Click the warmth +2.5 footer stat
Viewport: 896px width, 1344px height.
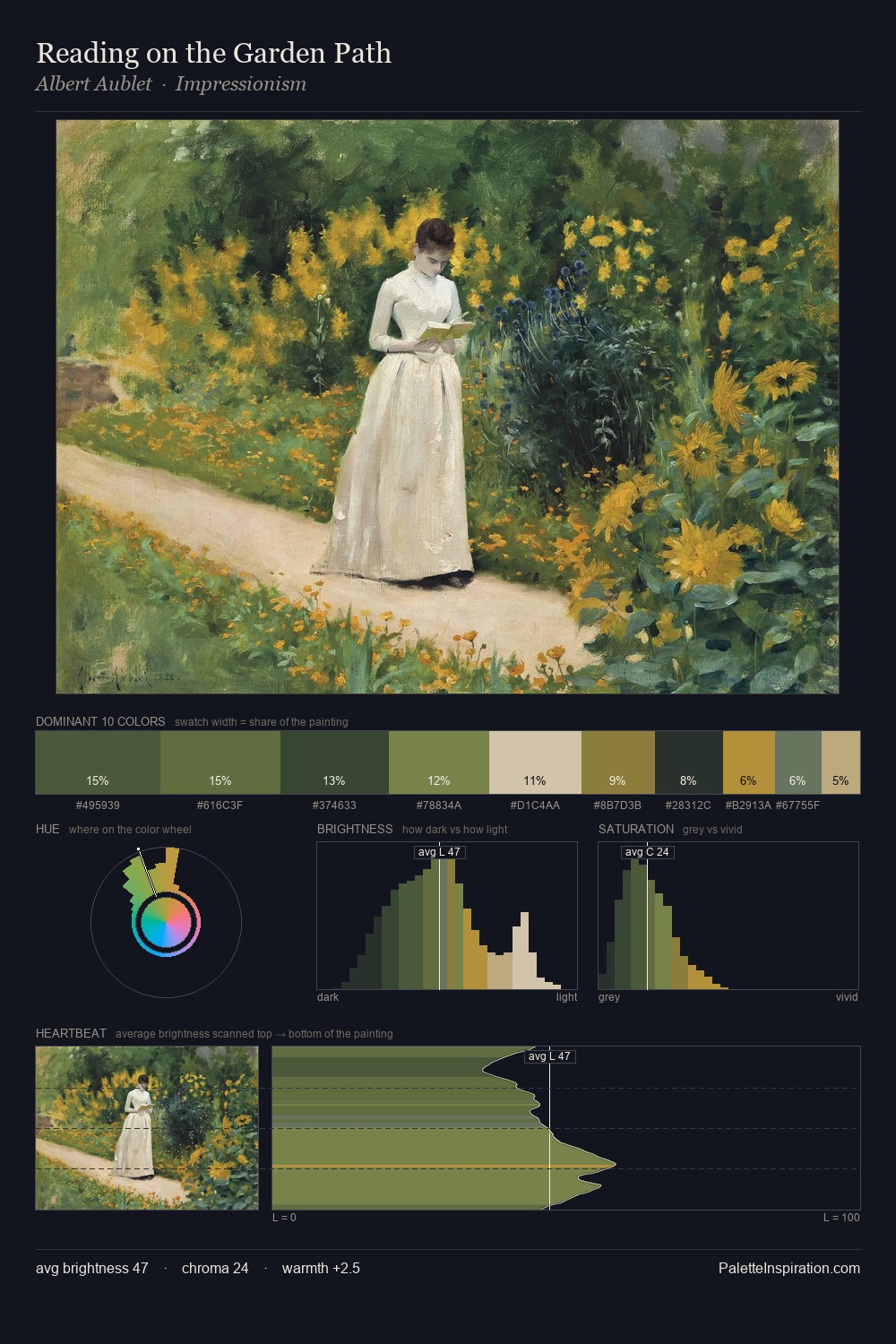tap(321, 1268)
